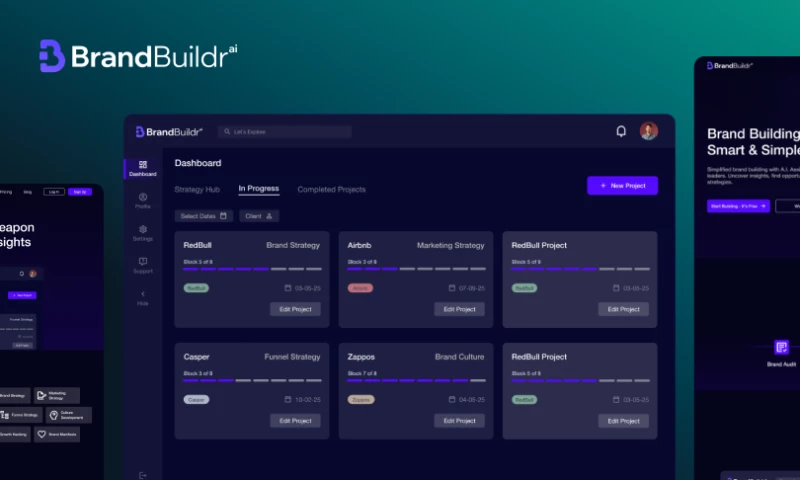
Task: Focus the Let's Explore search field
Action: (x=285, y=132)
